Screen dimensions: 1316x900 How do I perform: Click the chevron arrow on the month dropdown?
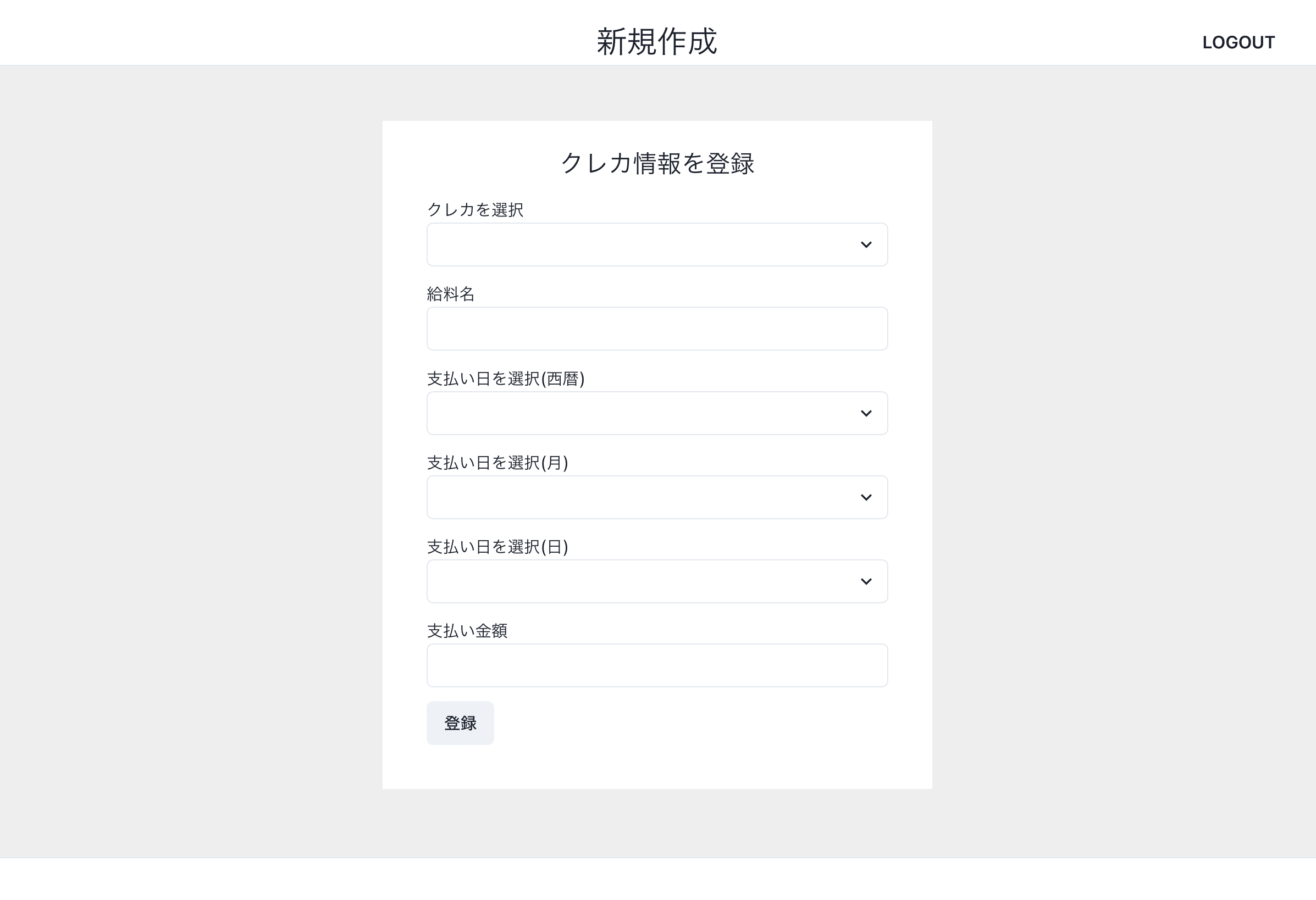(866, 497)
